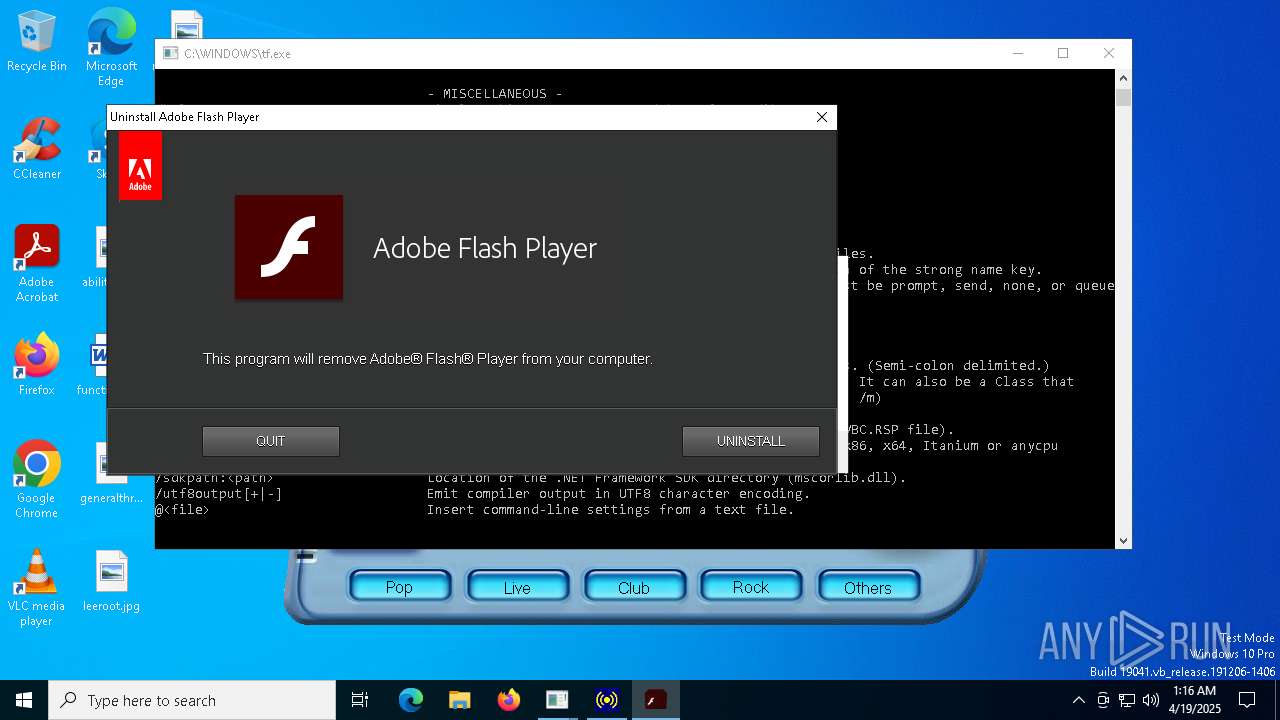Select the Pop genre button
This screenshot has width=1280, height=720.
pyautogui.click(x=399, y=587)
